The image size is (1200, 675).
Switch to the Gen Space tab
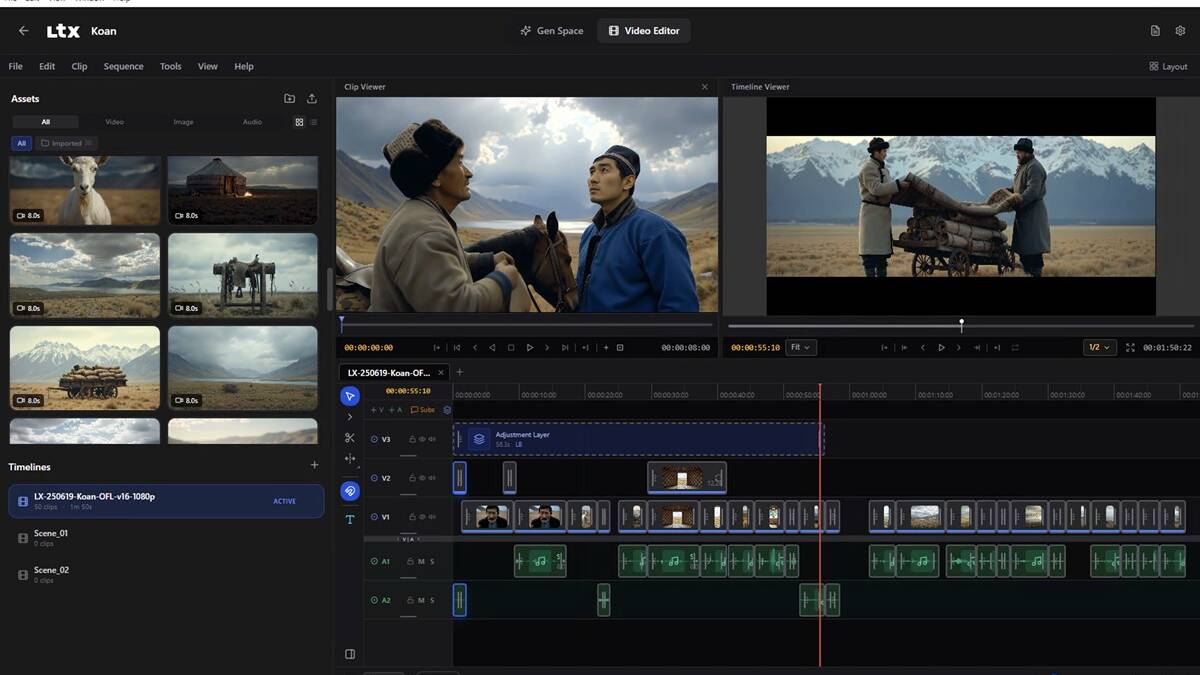coord(551,31)
